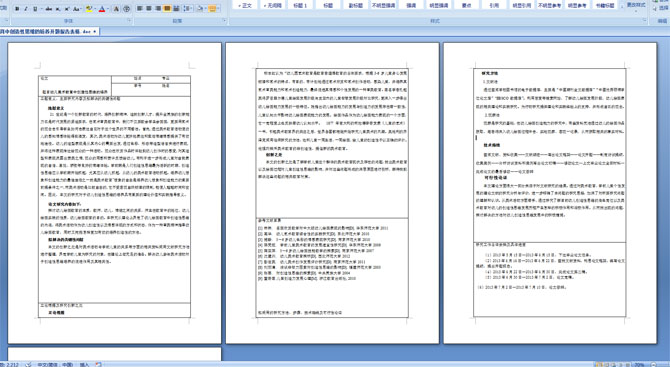Image resolution: width=670 pixels, height=367 pixels.
Task: Apply the 正文 style from gallery
Action: pos(245,5)
